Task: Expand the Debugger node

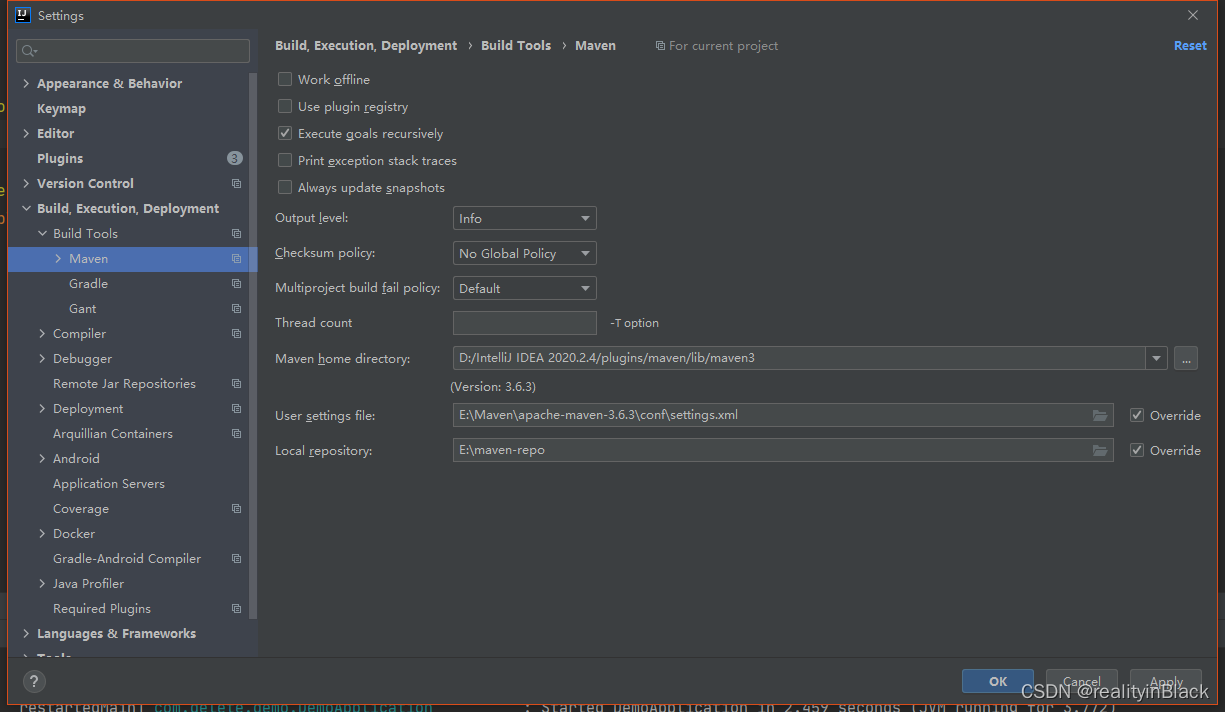Action: point(42,359)
